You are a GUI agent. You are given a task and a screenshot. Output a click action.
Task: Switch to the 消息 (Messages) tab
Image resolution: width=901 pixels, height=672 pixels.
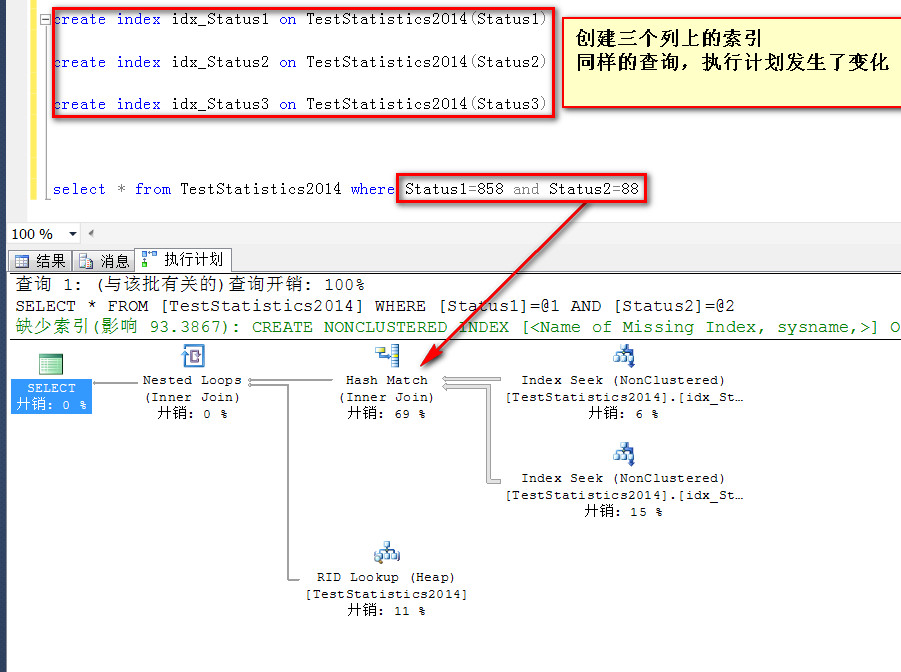click(104, 262)
